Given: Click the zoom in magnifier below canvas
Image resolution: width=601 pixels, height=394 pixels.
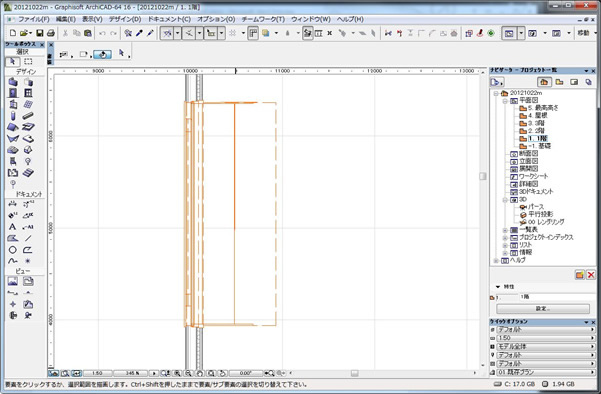Looking at the screenshot, I should pyautogui.click(x=177, y=373).
